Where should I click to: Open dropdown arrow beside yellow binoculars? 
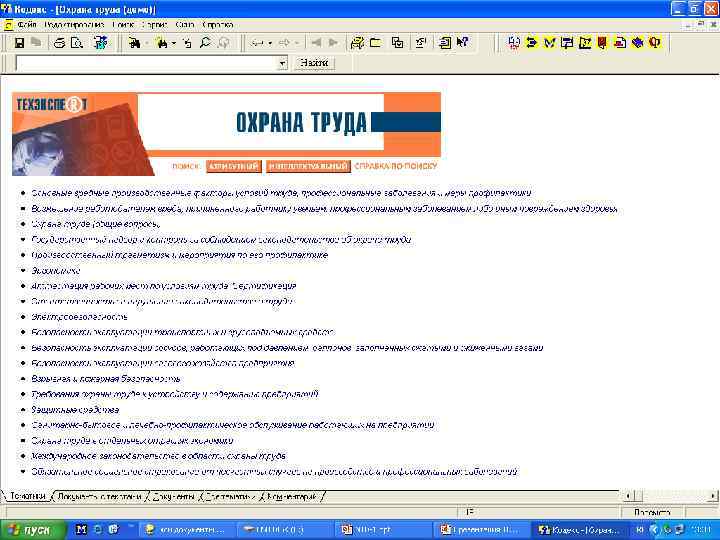174,43
